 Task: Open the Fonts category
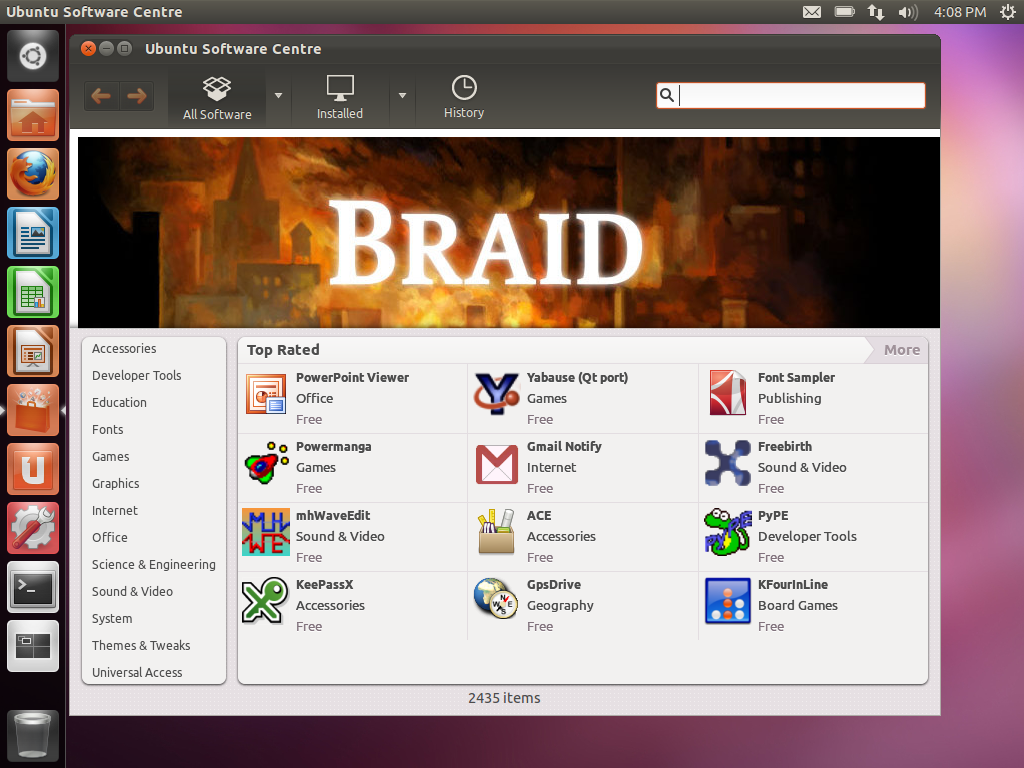(x=108, y=430)
